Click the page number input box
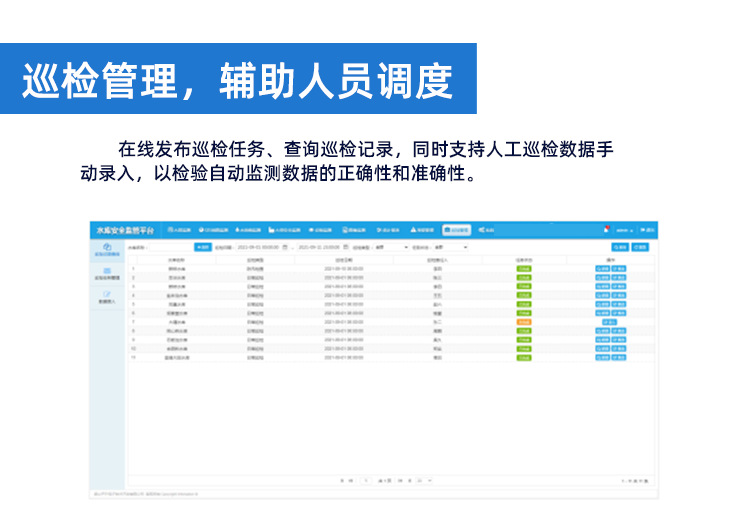 (366, 480)
